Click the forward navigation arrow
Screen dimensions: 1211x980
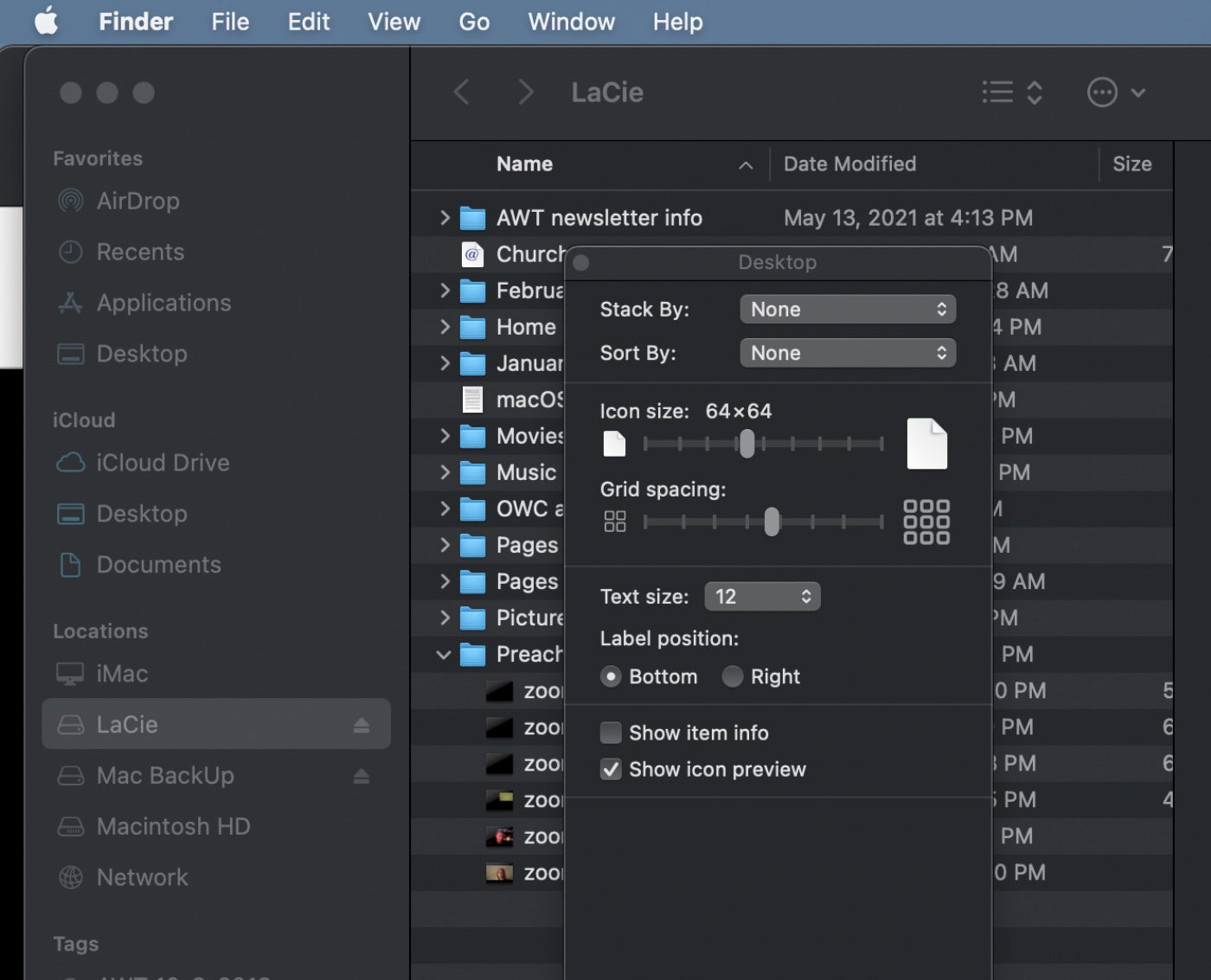(525, 92)
